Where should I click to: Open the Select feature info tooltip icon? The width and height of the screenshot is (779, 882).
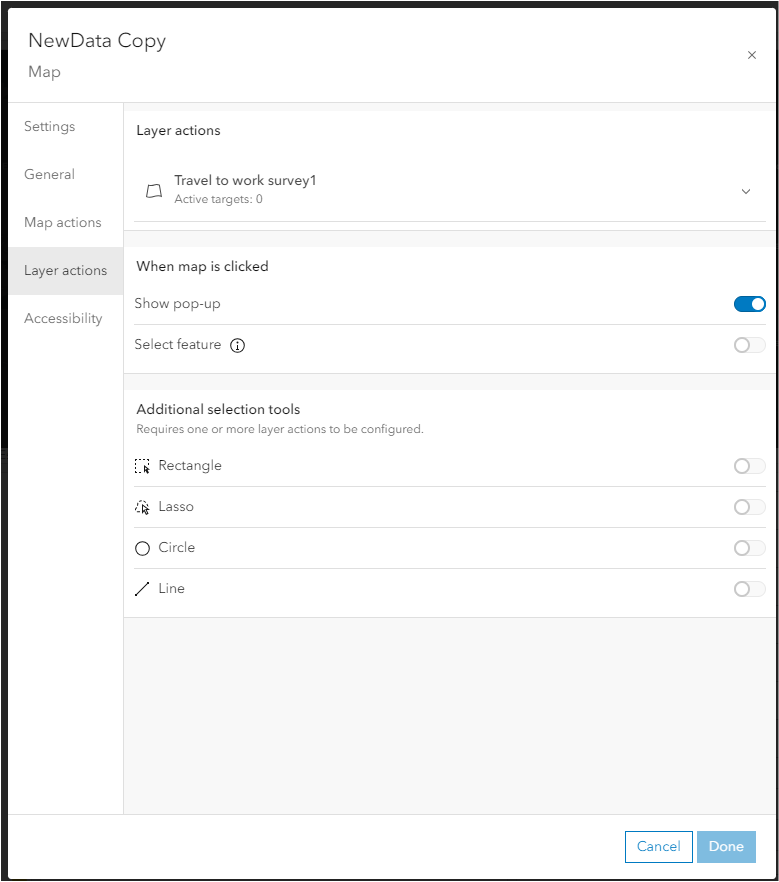[237, 345]
